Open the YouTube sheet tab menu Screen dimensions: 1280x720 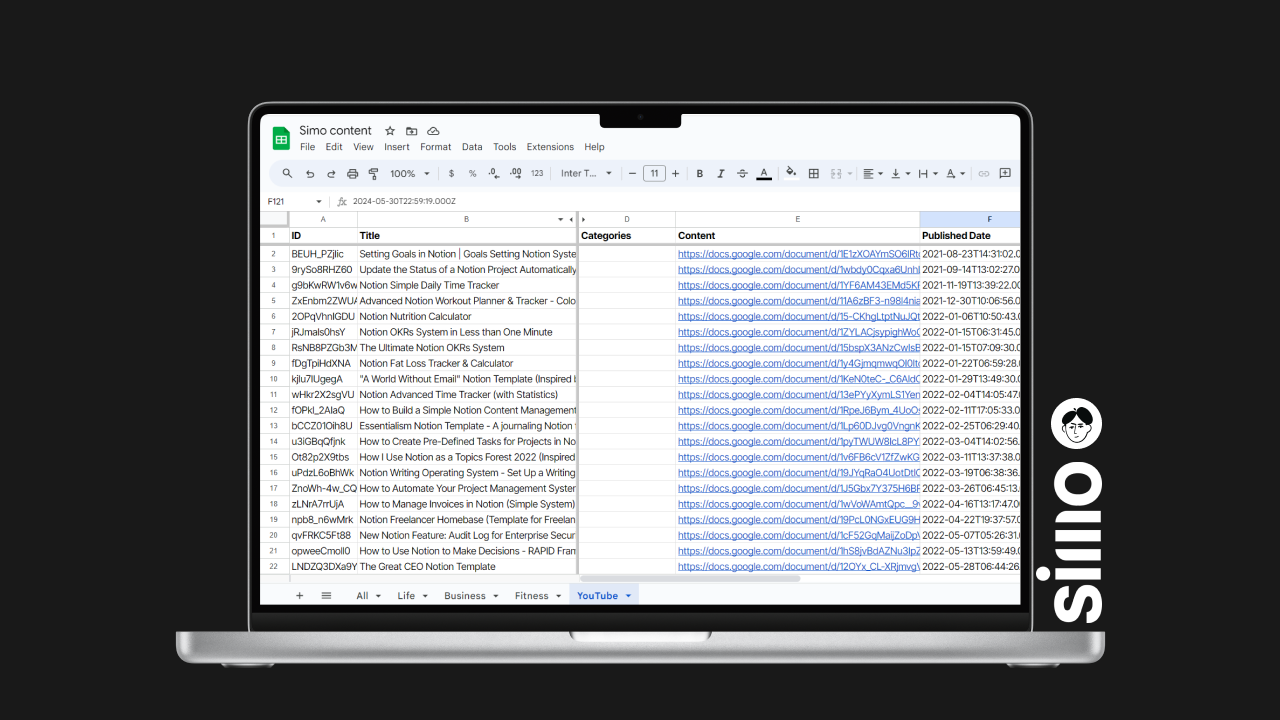pyautogui.click(x=629, y=595)
